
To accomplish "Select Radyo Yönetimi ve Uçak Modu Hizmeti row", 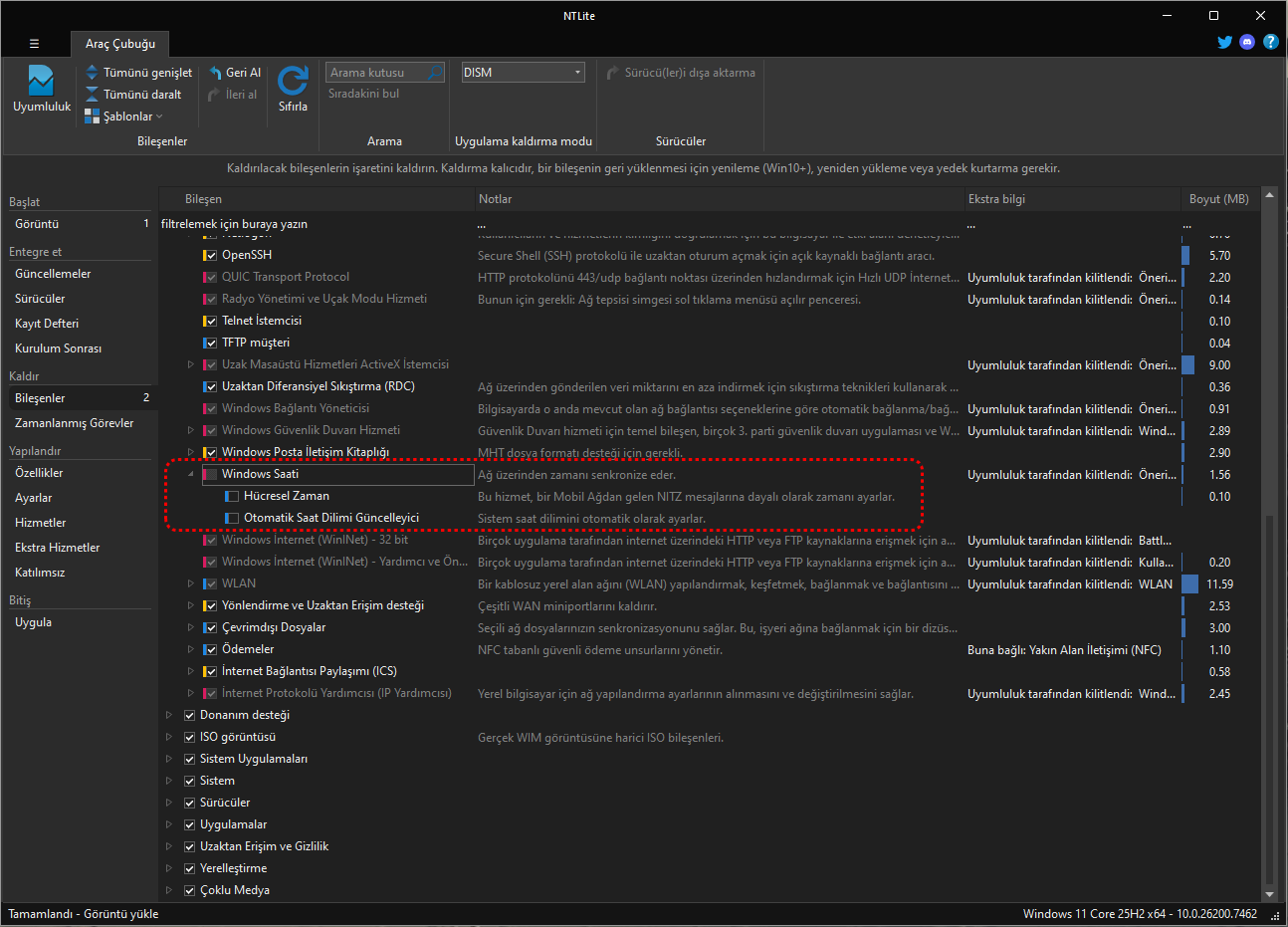I will coord(712,300).
